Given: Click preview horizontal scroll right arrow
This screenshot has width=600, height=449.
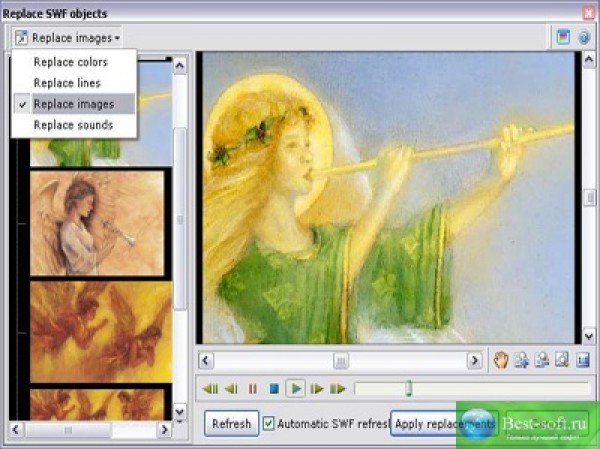Looking at the screenshot, I should click(x=474, y=360).
